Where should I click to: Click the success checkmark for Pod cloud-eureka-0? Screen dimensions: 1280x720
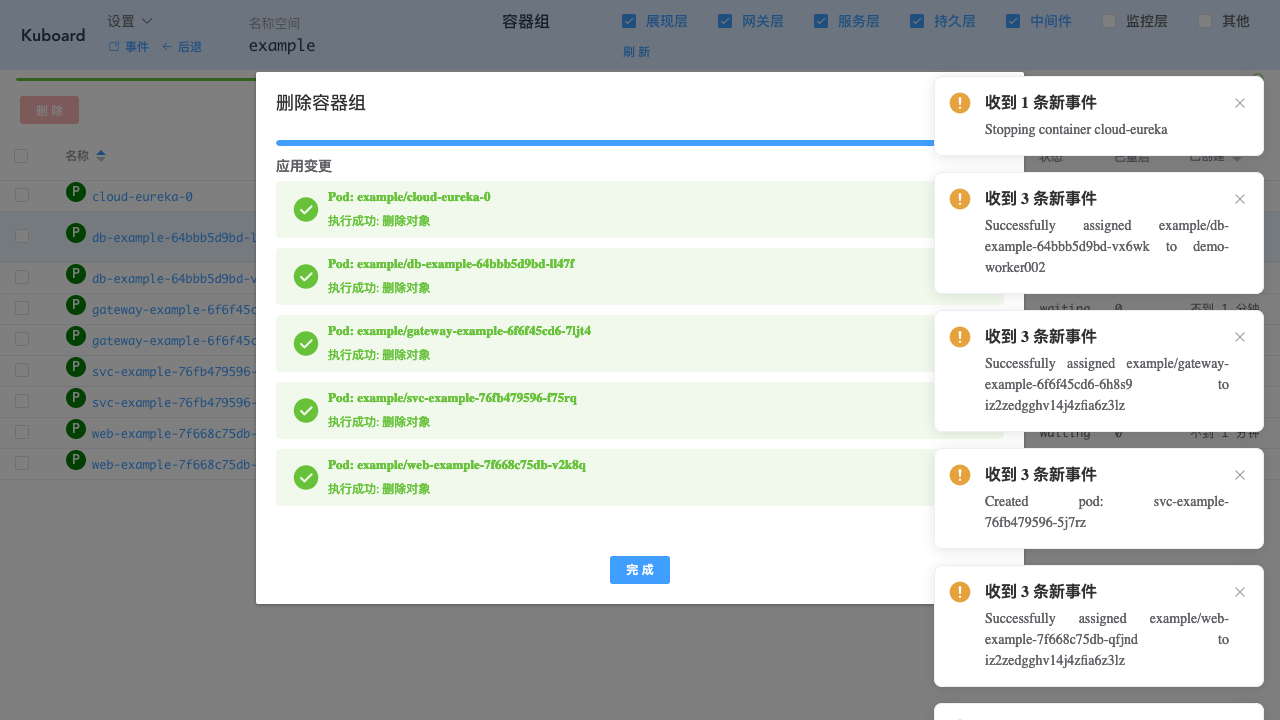[306, 210]
